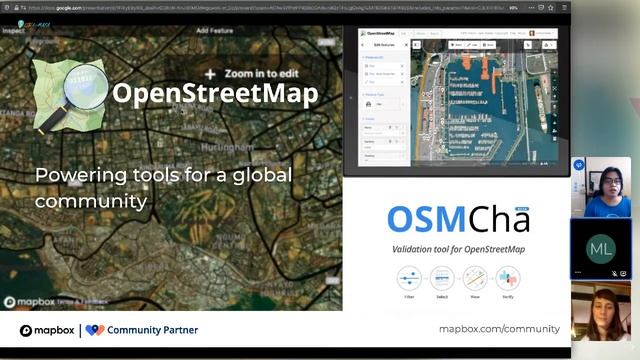The width and height of the screenshot is (640, 360).
Task: Click the camera icon on ML's tile
Action: pos(623,273)
